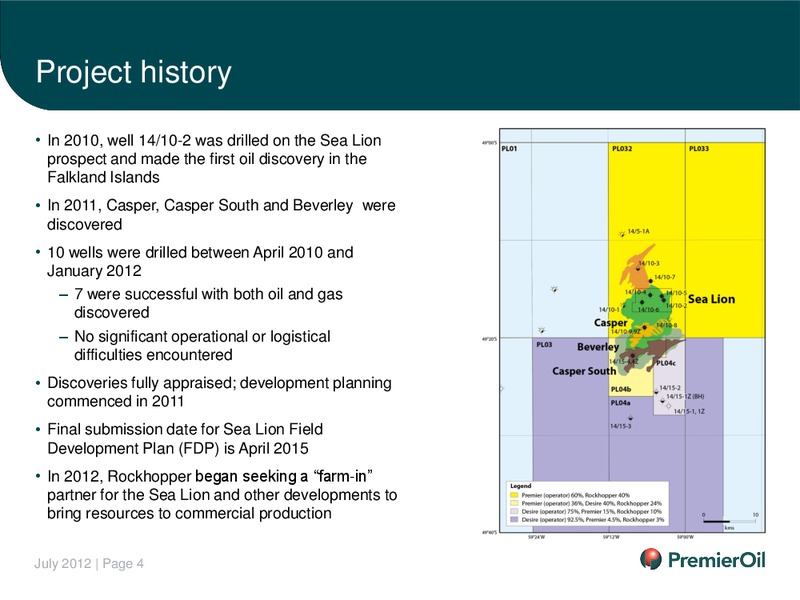Viewport: 800px width, 600px height.
Task: Click bullet "Discoveries fully appraised; development planning"
Action: 219,392
